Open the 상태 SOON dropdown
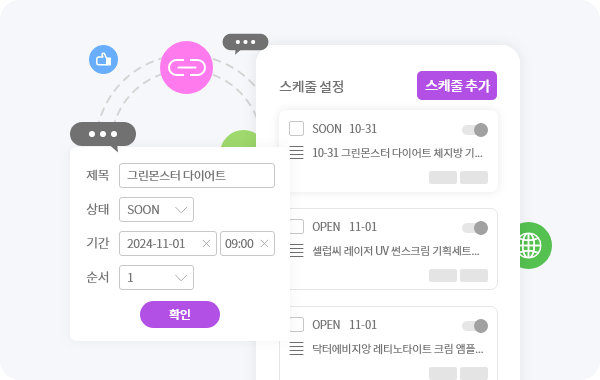This screenshot has width=600, height=380. (x=157, y=209)
